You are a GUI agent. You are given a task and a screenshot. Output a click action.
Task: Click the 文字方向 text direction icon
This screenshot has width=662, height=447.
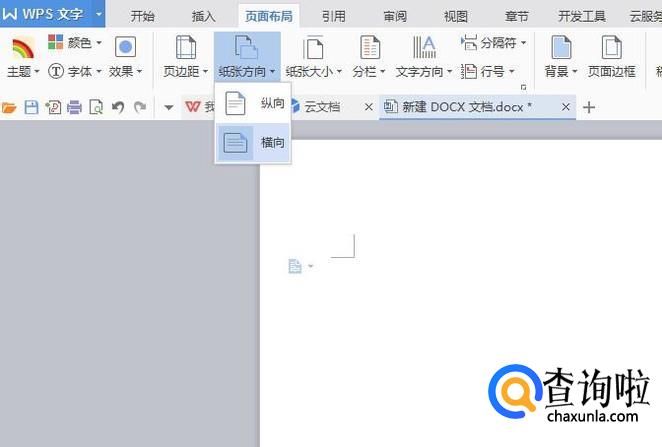click(x=424, y=47)
